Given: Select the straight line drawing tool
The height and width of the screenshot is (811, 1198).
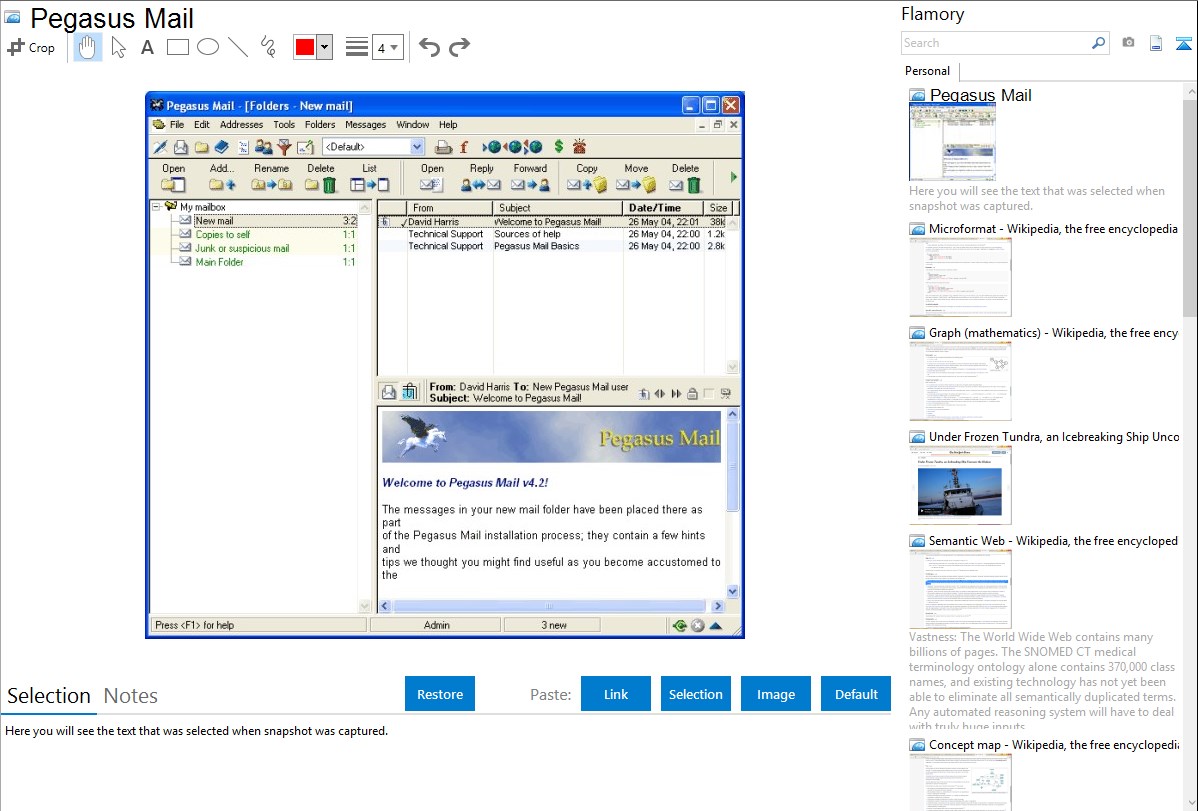Looking at the screenshot, I should coord(238,47).
